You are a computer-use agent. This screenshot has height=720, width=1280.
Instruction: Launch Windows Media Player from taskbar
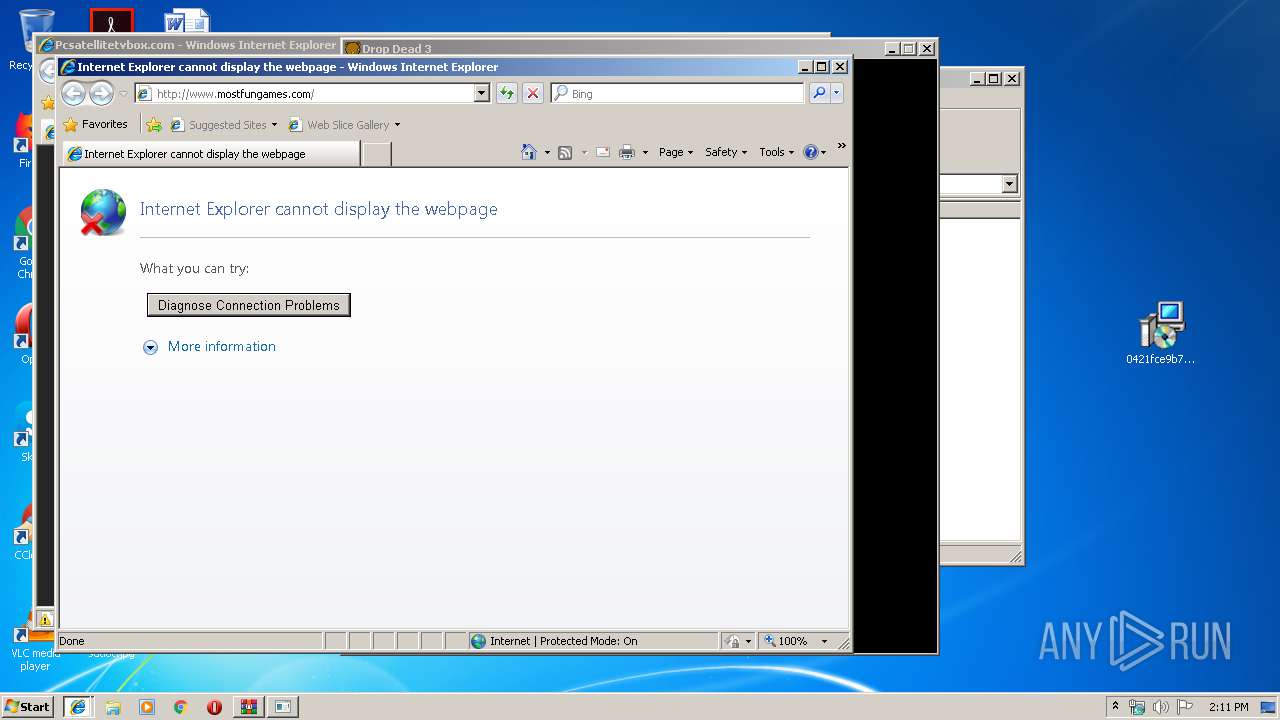click(x=147, y=706)
